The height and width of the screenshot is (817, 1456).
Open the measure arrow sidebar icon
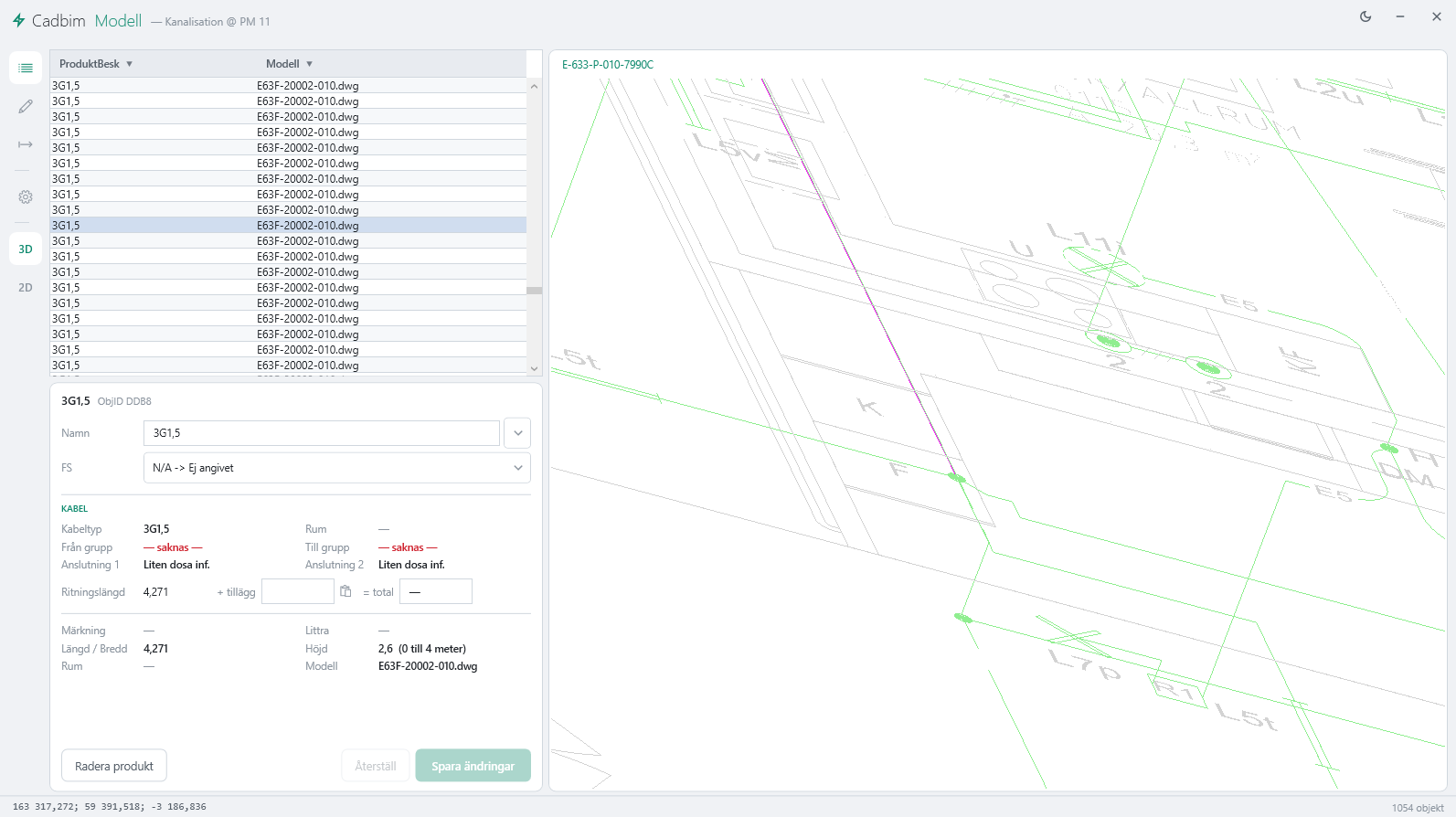[x=26, y=144]
